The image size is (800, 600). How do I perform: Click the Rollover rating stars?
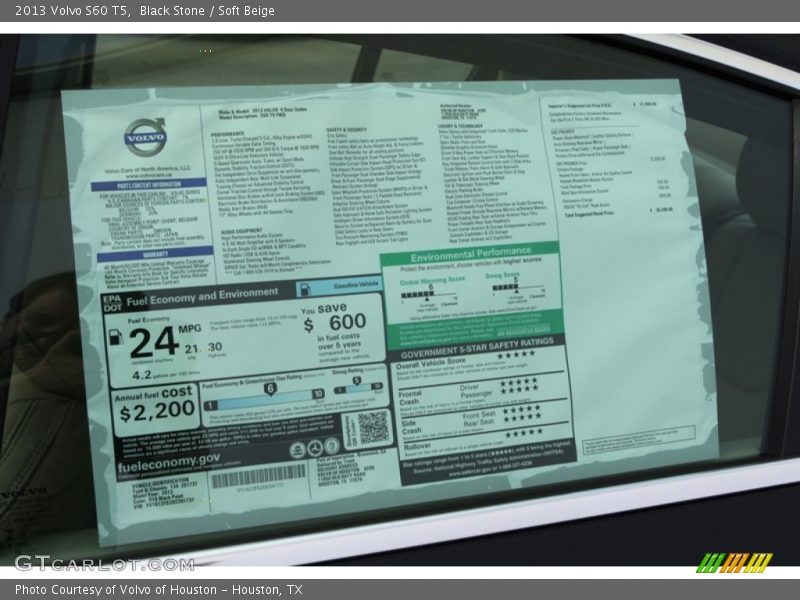524,433
